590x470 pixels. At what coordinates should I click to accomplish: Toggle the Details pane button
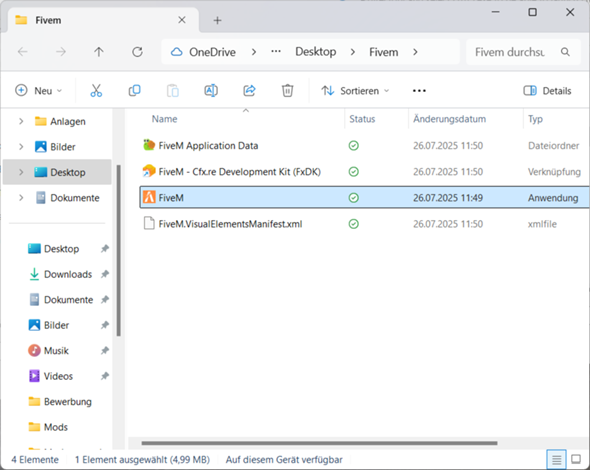pyautogui.click(x=547, y=91)
